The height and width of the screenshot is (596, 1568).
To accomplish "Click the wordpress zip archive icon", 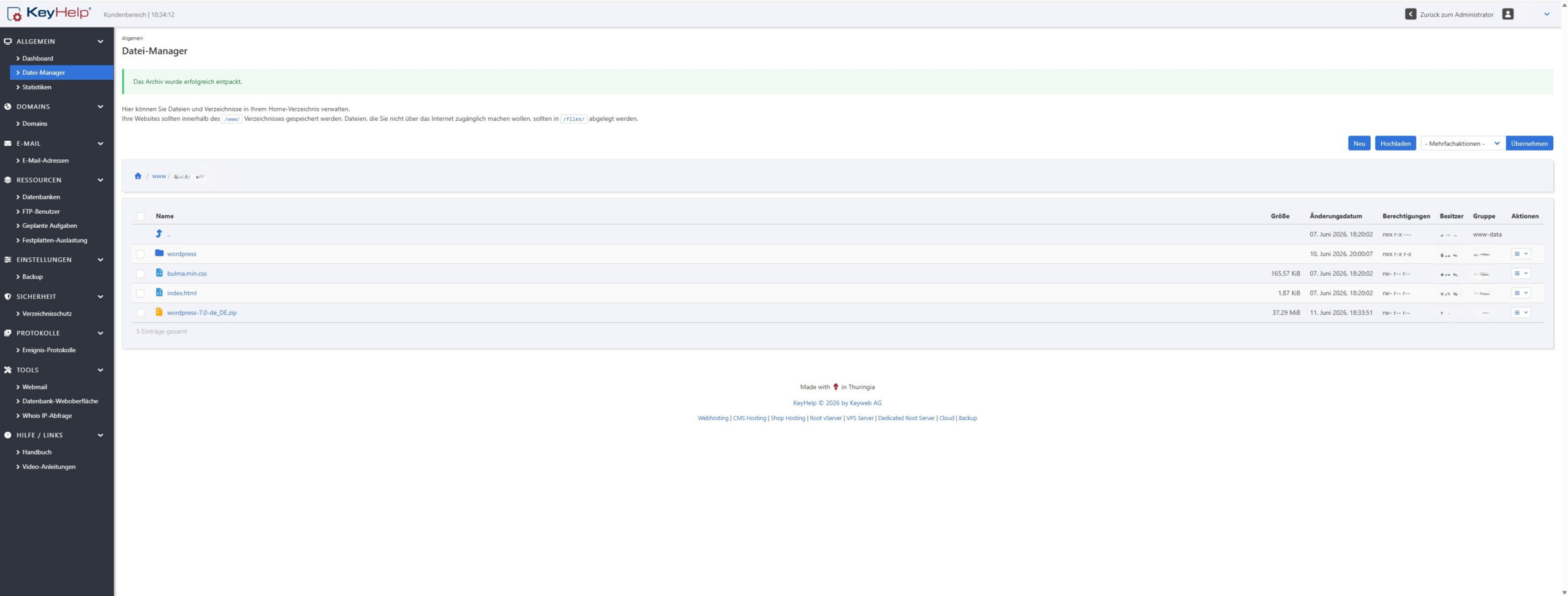I will point(159,312).
